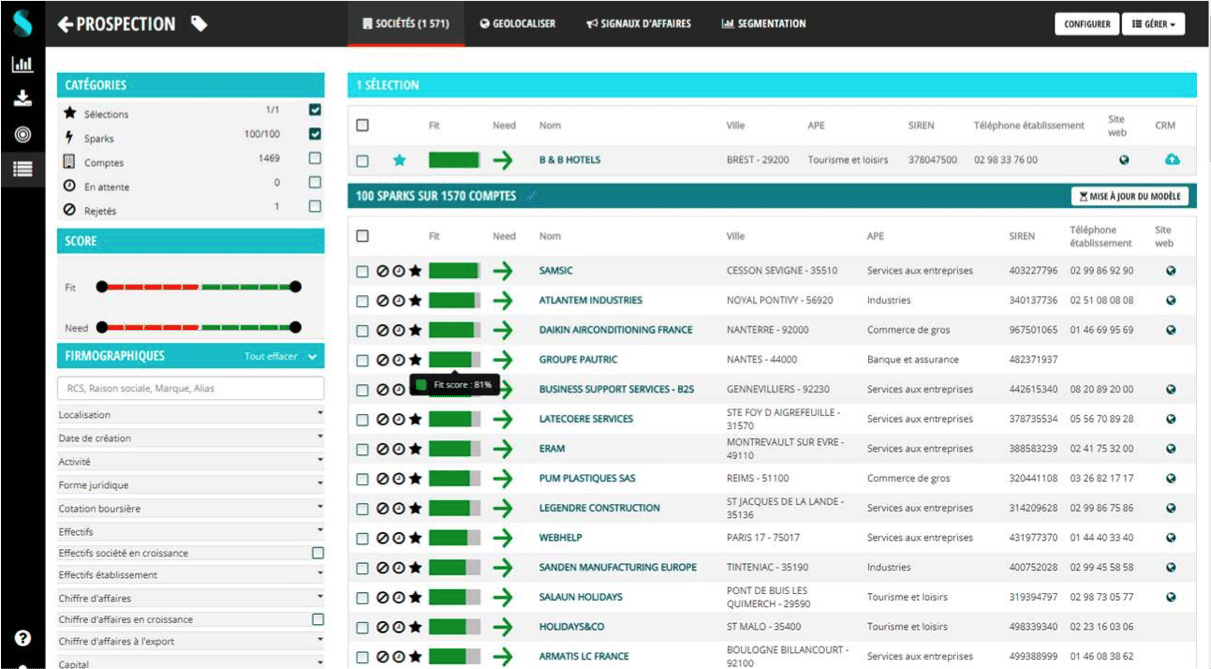Switch to the Sociétés (1 571) tab
The height and width of the screenshot is (669, 1211).
406,24
